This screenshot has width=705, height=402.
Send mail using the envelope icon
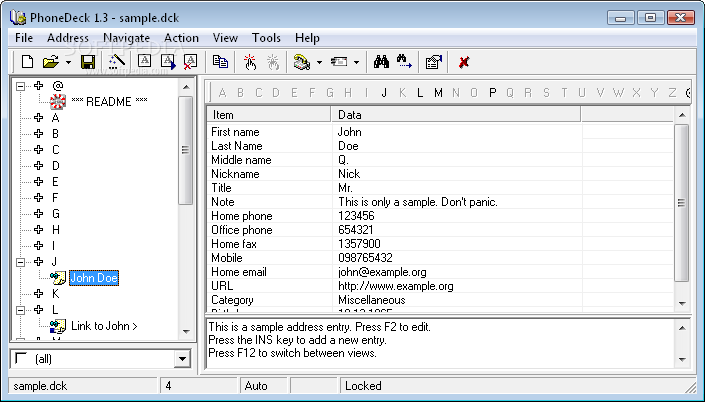tap(339, 62)
